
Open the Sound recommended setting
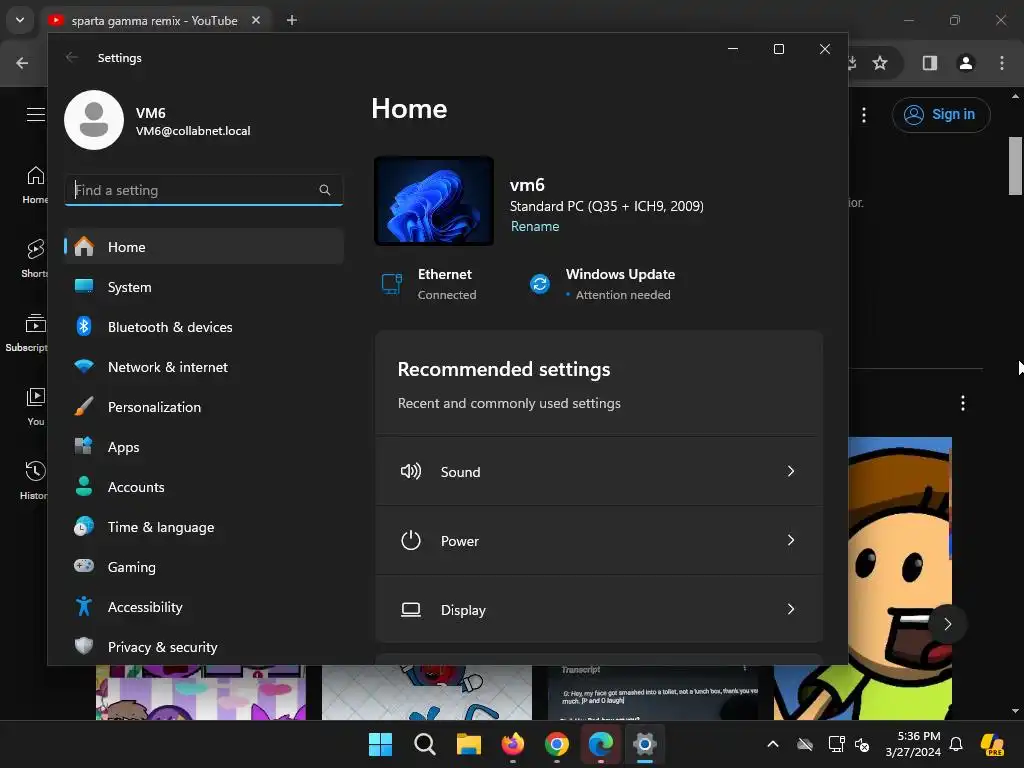598,472
